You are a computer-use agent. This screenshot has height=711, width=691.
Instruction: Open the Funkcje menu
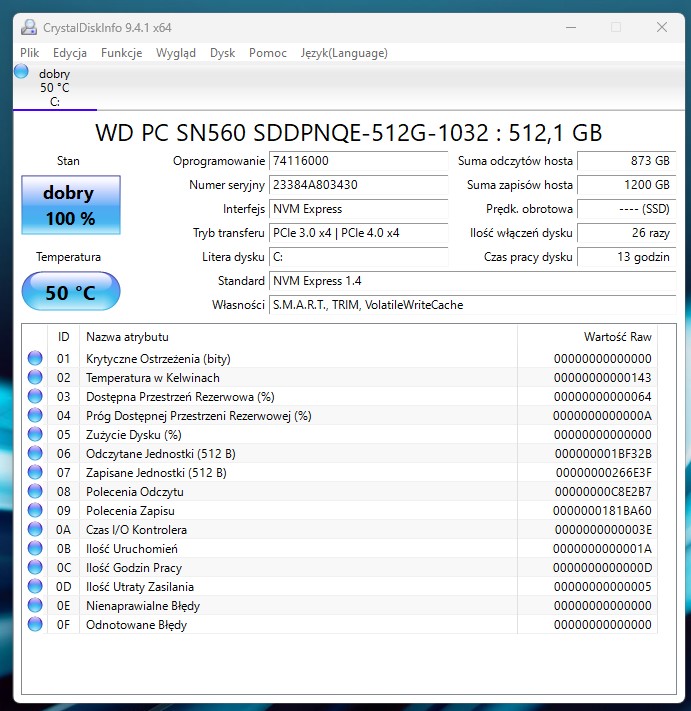pos(121,53)
